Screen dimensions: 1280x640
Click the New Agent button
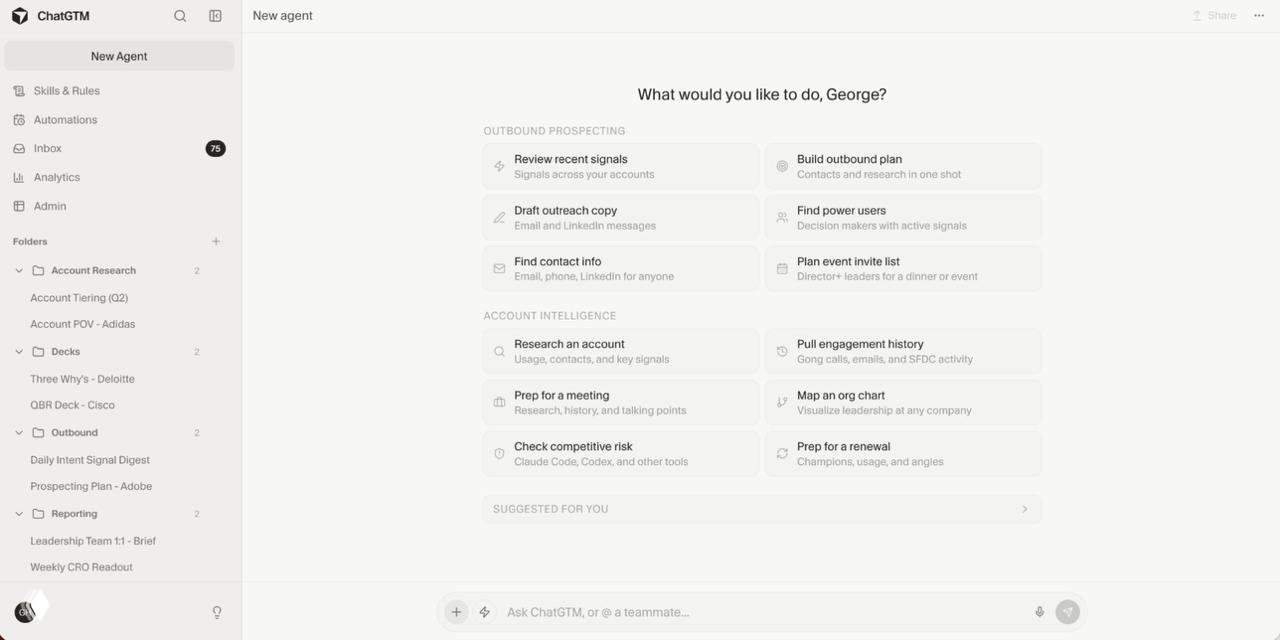click(x=119, y=56)
